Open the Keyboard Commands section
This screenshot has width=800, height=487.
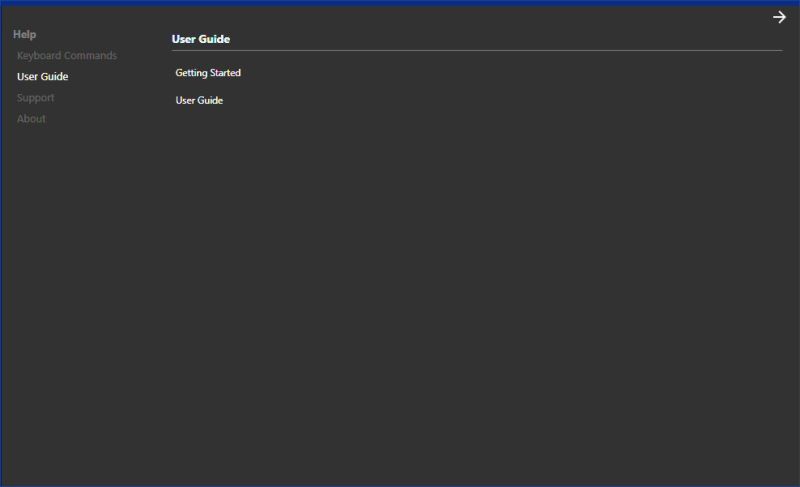66,56
